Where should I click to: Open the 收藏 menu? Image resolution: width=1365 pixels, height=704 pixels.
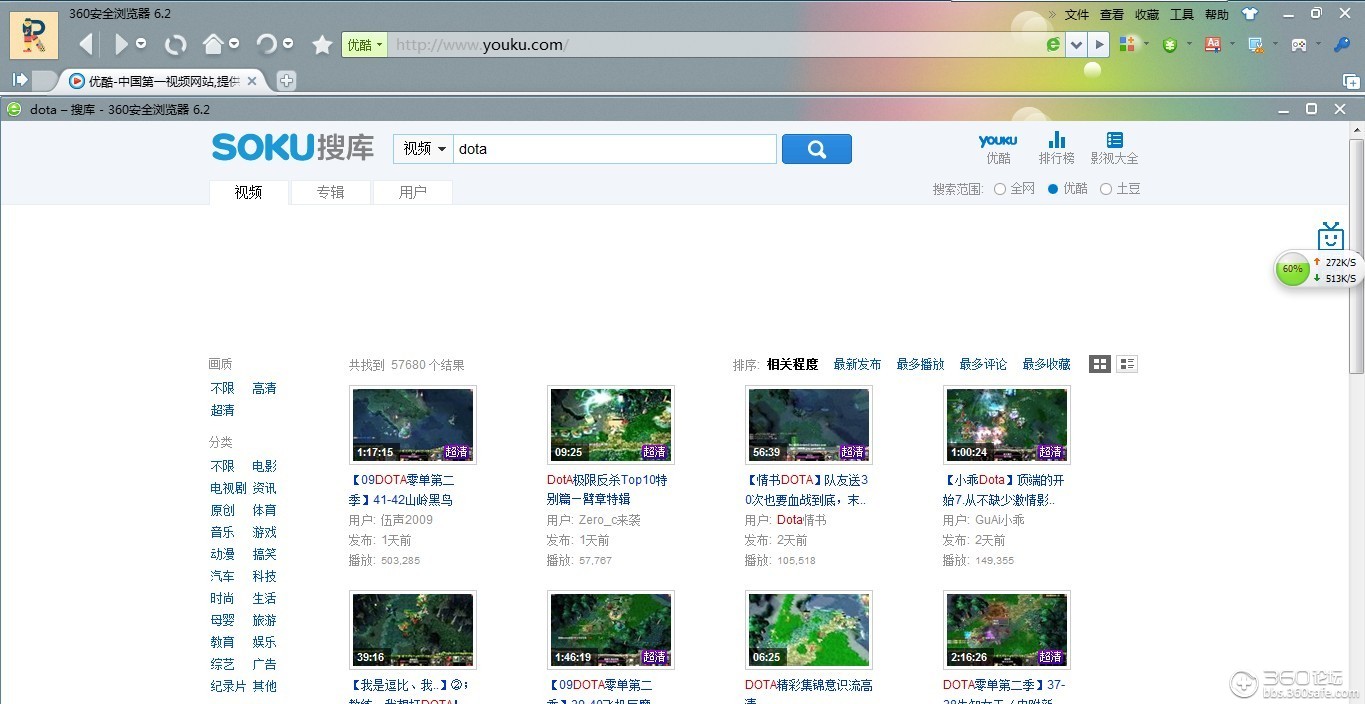(x=1147, y=14)
